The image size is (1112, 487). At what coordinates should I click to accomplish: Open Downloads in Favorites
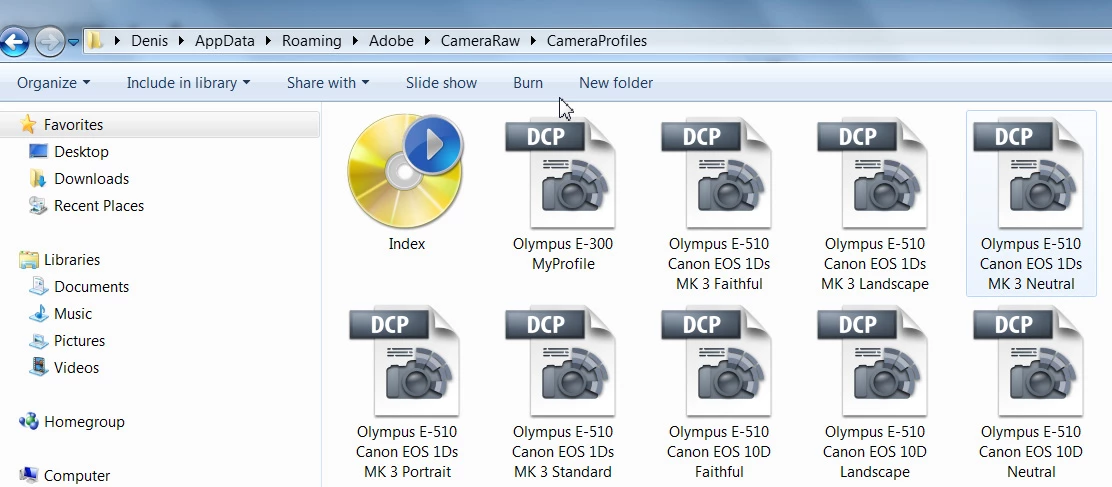point(91,179)
